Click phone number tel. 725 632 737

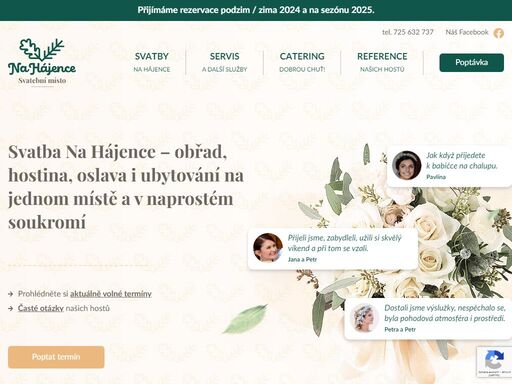tap(408, 32)
